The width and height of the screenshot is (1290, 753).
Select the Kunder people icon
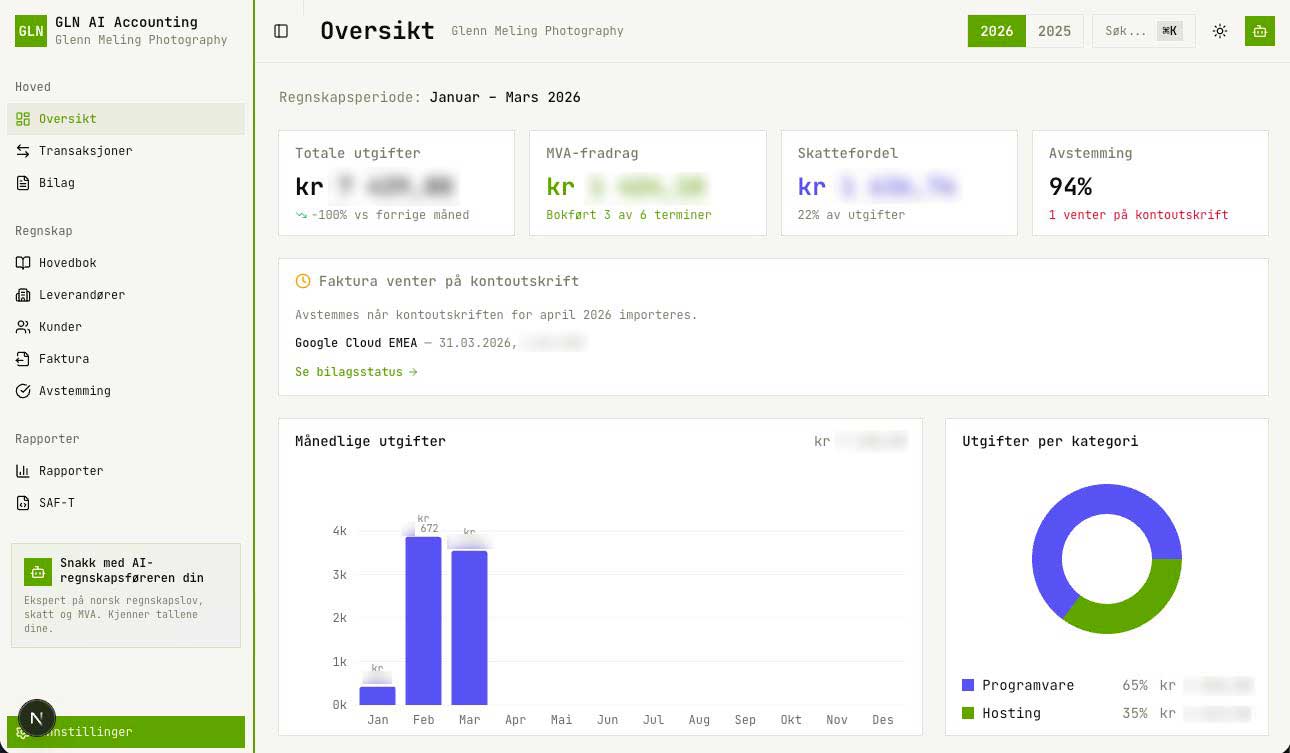pos(23,326)
